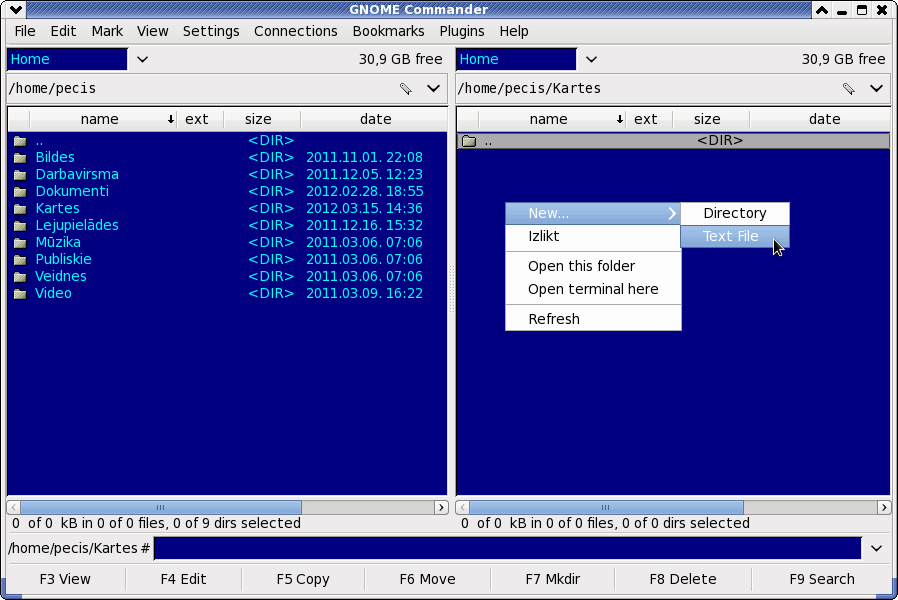Open the Edit menu
This screenshot has height=600, width=898.
point(63,31)
